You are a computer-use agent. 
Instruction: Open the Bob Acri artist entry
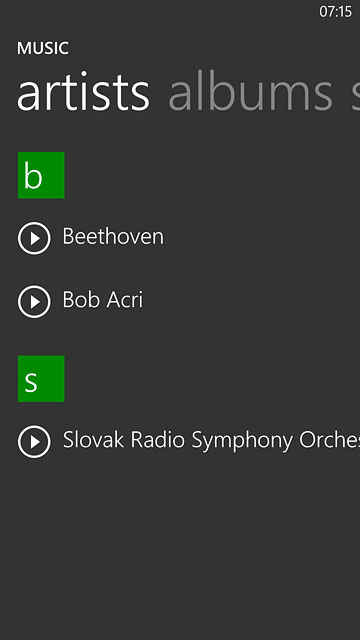(x=103, y=300)
